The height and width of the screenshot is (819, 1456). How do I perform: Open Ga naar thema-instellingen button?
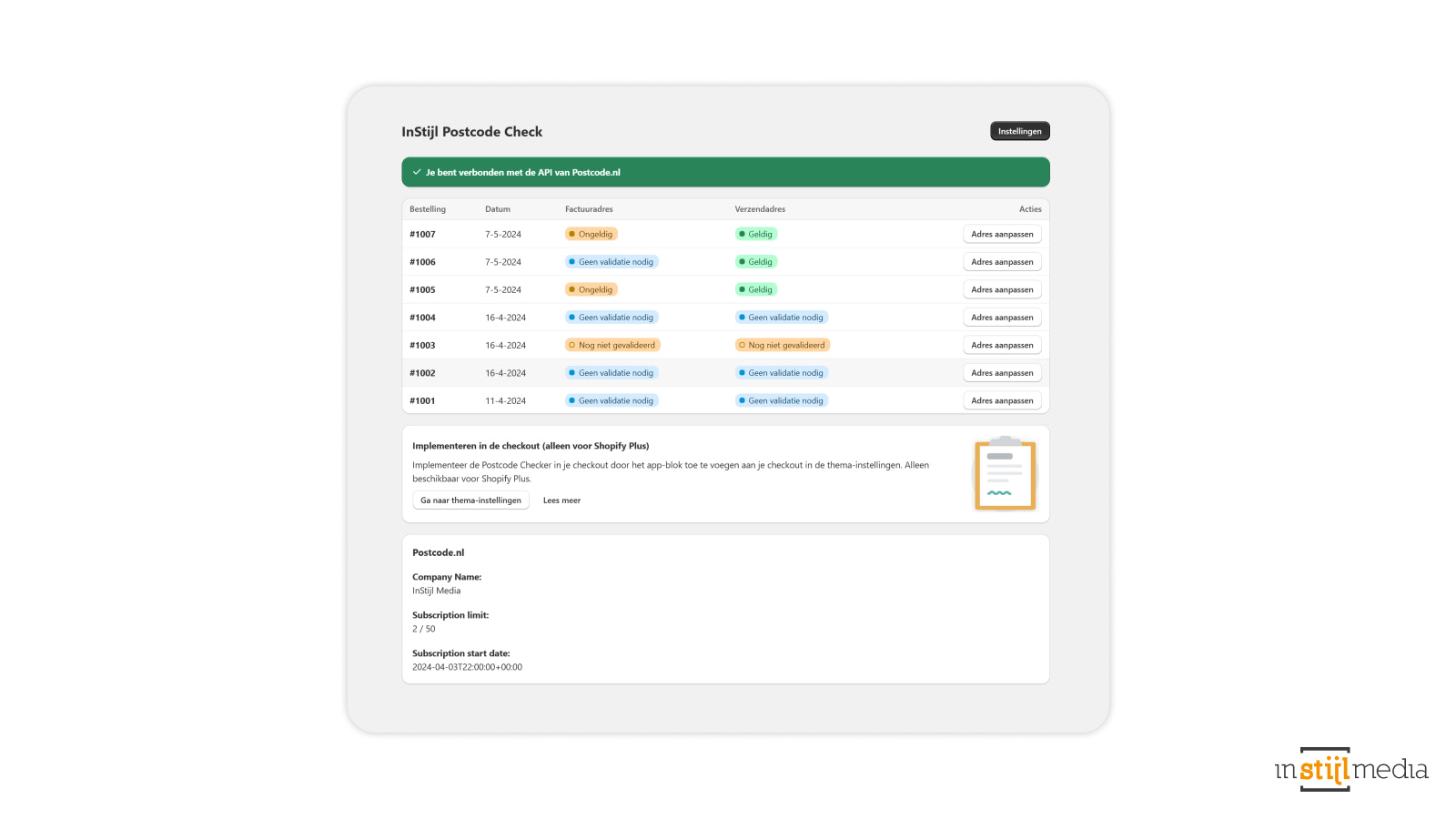pos(470,500)
